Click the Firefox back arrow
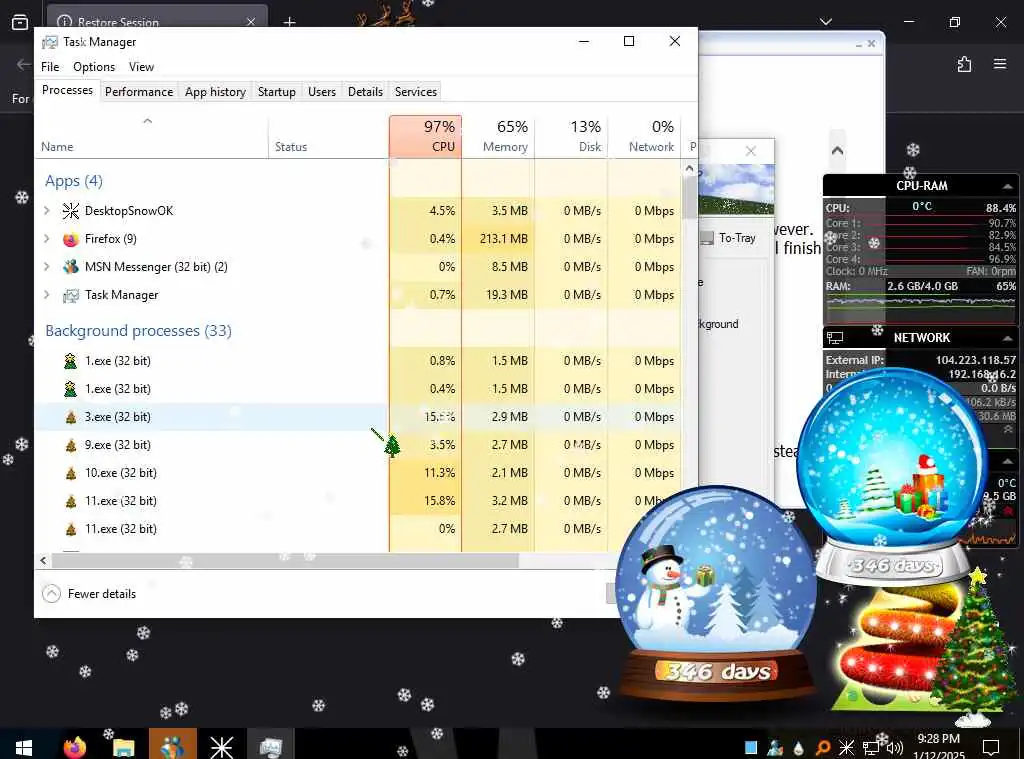The width and height of the screenshot is (1024, 759). [24, 64]
